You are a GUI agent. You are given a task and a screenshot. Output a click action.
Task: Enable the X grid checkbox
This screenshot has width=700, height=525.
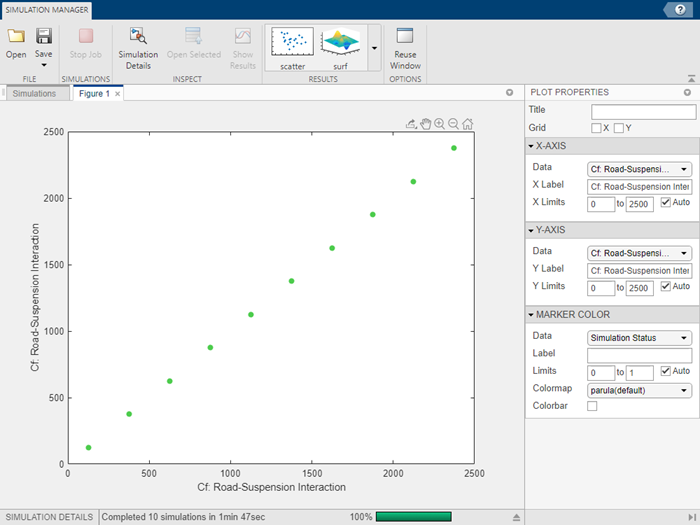(596, 128)
